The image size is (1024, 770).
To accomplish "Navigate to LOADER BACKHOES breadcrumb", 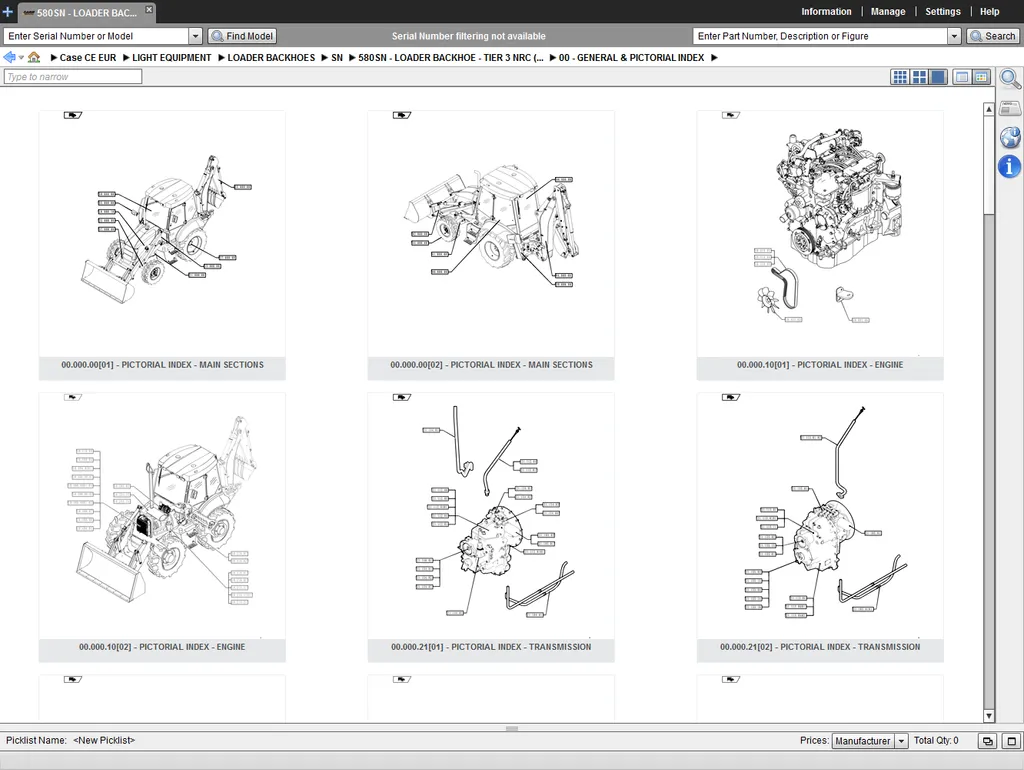I will 271,57.
